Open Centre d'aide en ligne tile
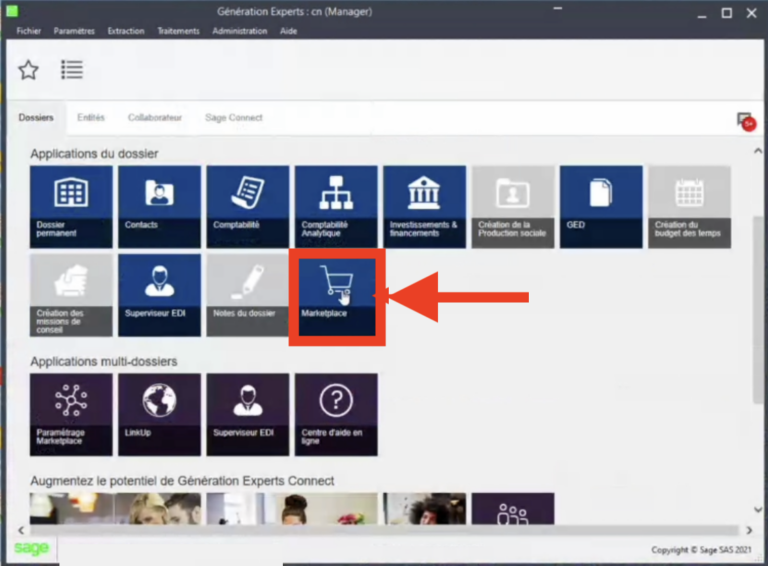Image resolution: width=768 pixels, height=566 pixels. point(336,415)
